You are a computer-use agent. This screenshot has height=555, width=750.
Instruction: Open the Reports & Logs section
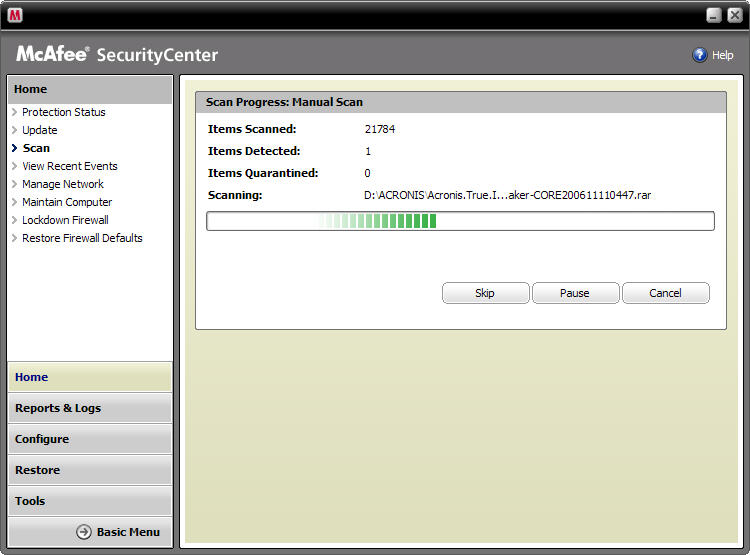pyautogui.click(x=90, y=408)
